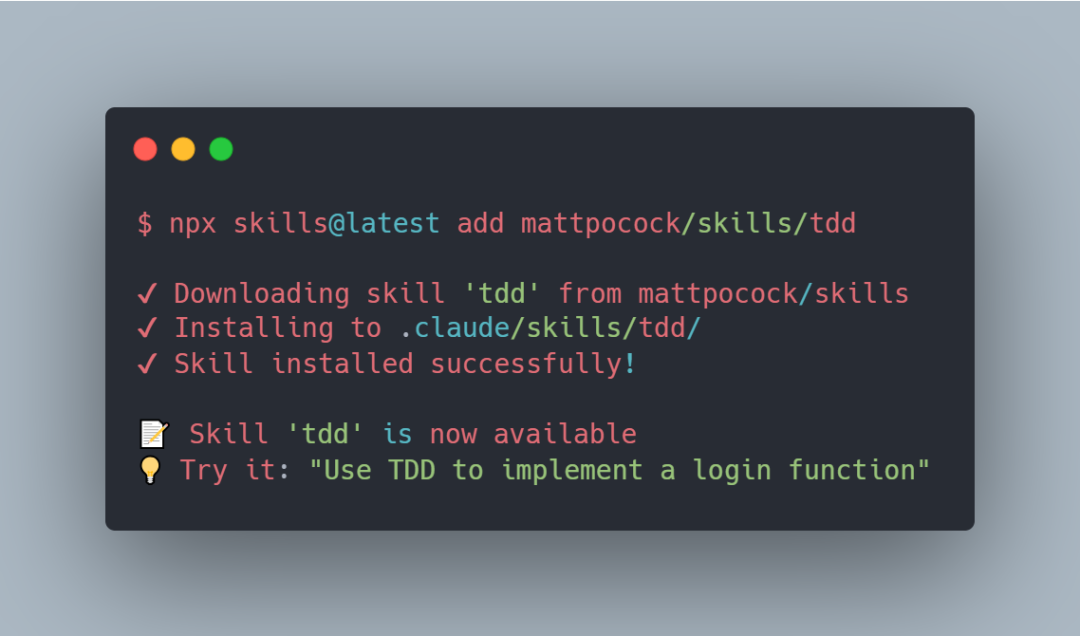The height and width of the screenshot is (636, 1080).
Task: Click the word npx in command
Action: click(x=193, y=225)
